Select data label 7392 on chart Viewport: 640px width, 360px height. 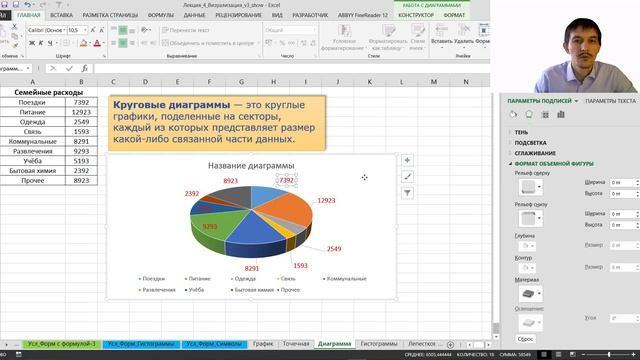[x=287, y=180]
